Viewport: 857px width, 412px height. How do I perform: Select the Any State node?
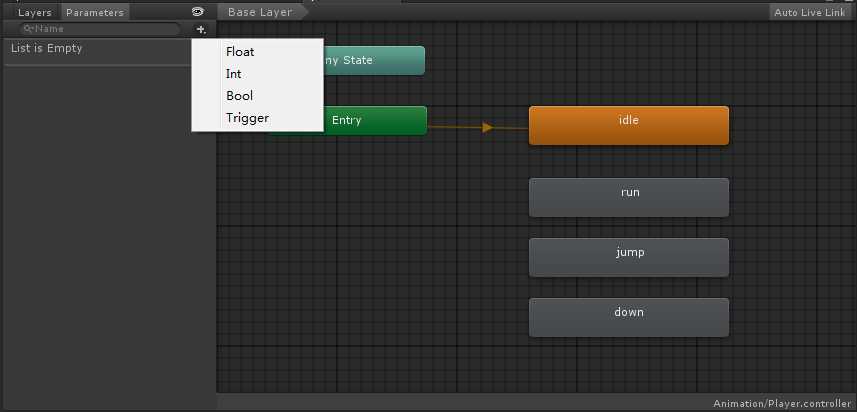pyautogui.click(x=374, y=60)
